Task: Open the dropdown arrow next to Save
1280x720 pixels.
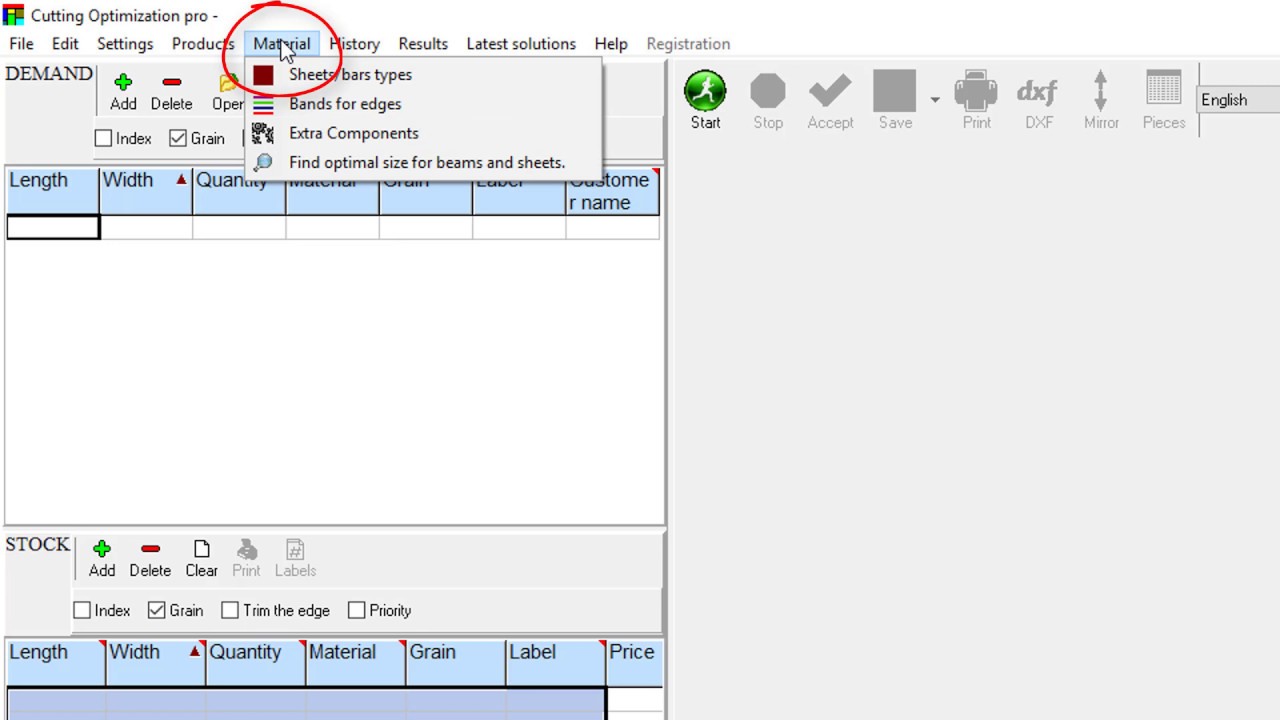Action: [935, 100]
